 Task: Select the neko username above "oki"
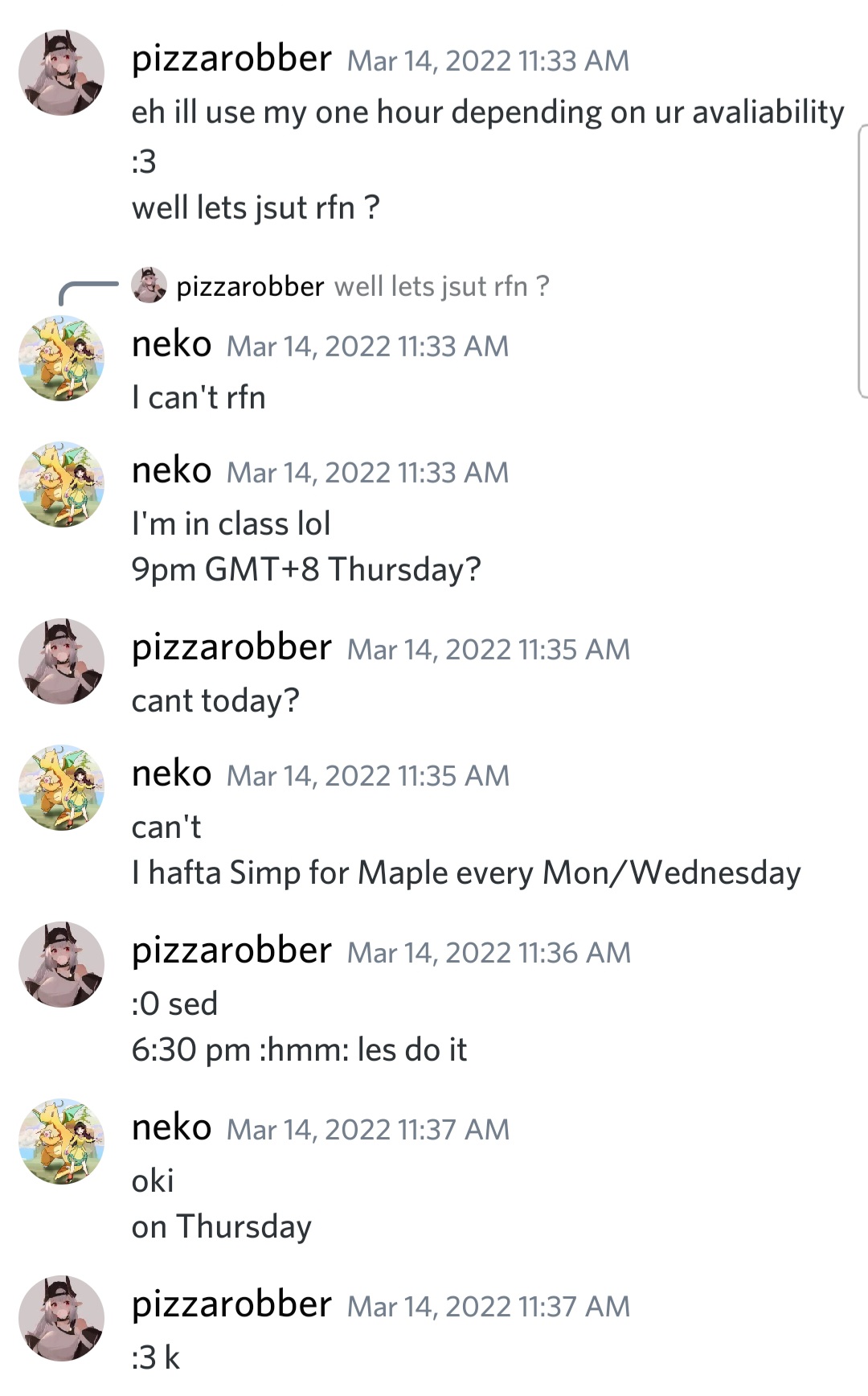tap(171, 1128)
